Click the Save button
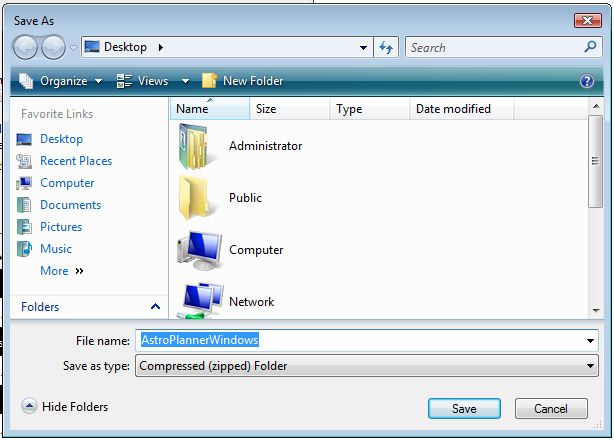Screen dimensions: 614x440 pos(464,409)
